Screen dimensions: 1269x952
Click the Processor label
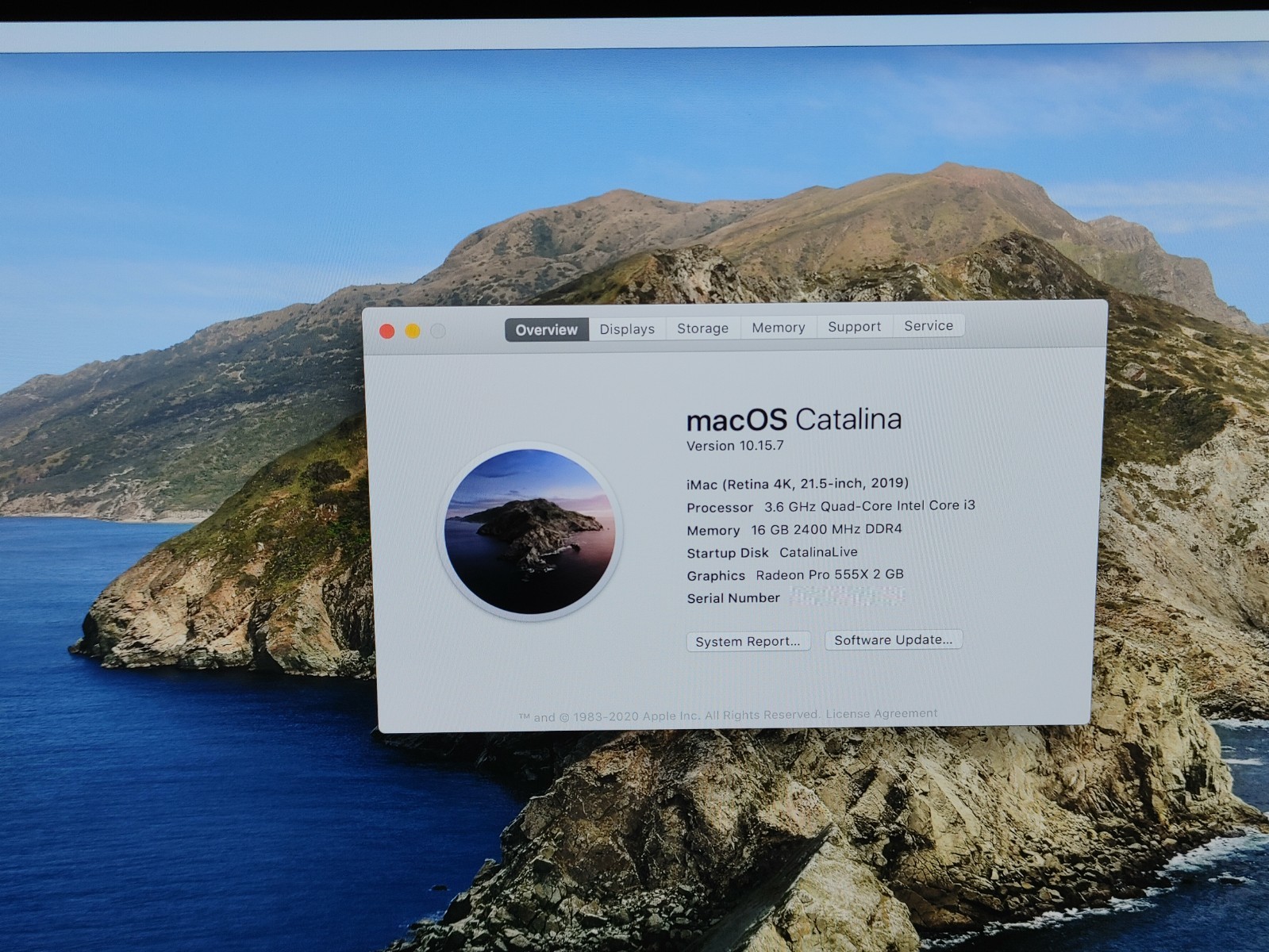[720, 508]
